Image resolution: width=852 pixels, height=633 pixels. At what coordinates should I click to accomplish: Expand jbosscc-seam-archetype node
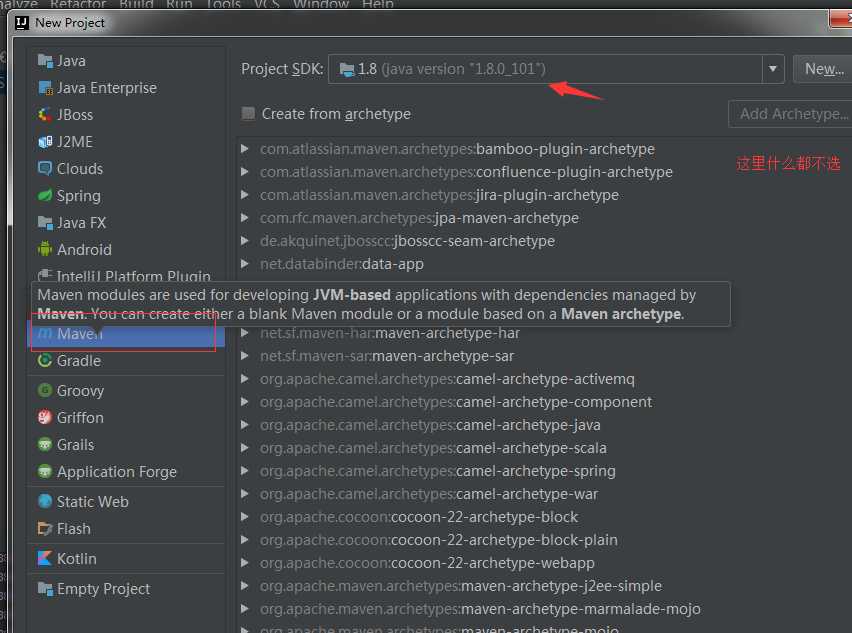[245, 241]
